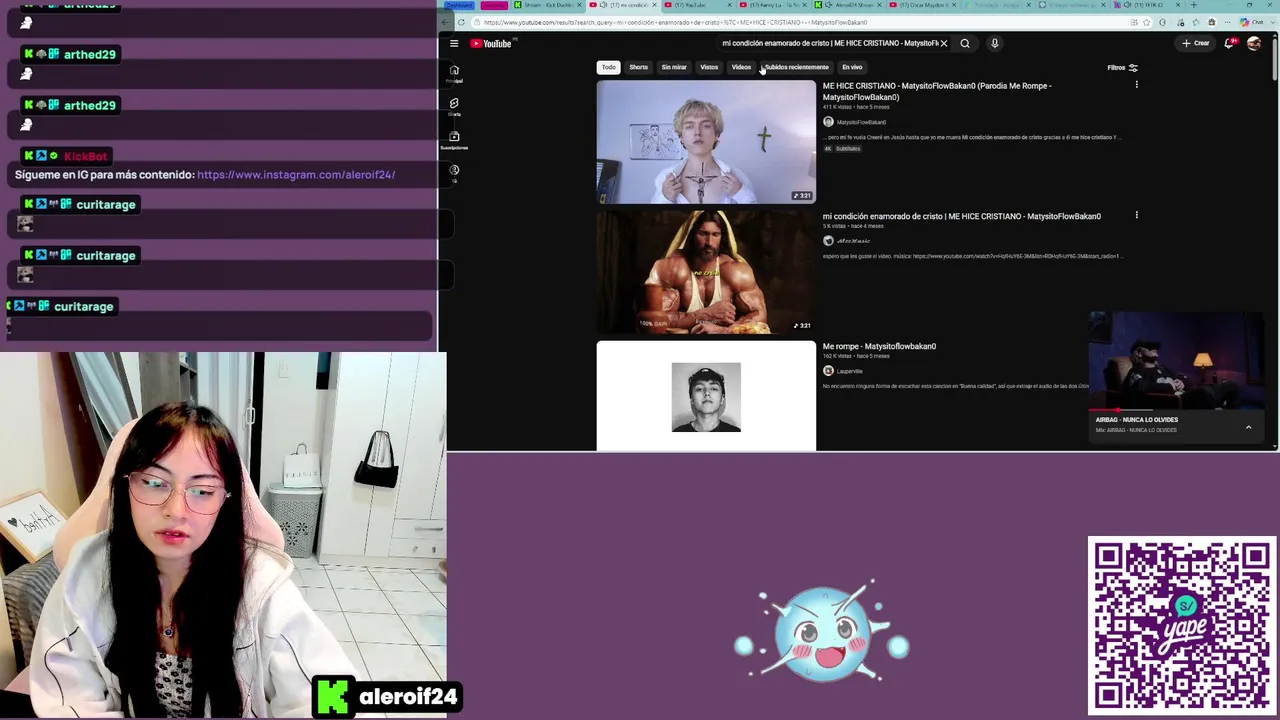Select the Todo filter chip
The height and width of the screenshot is (720, 1280).
pos(608,67)
